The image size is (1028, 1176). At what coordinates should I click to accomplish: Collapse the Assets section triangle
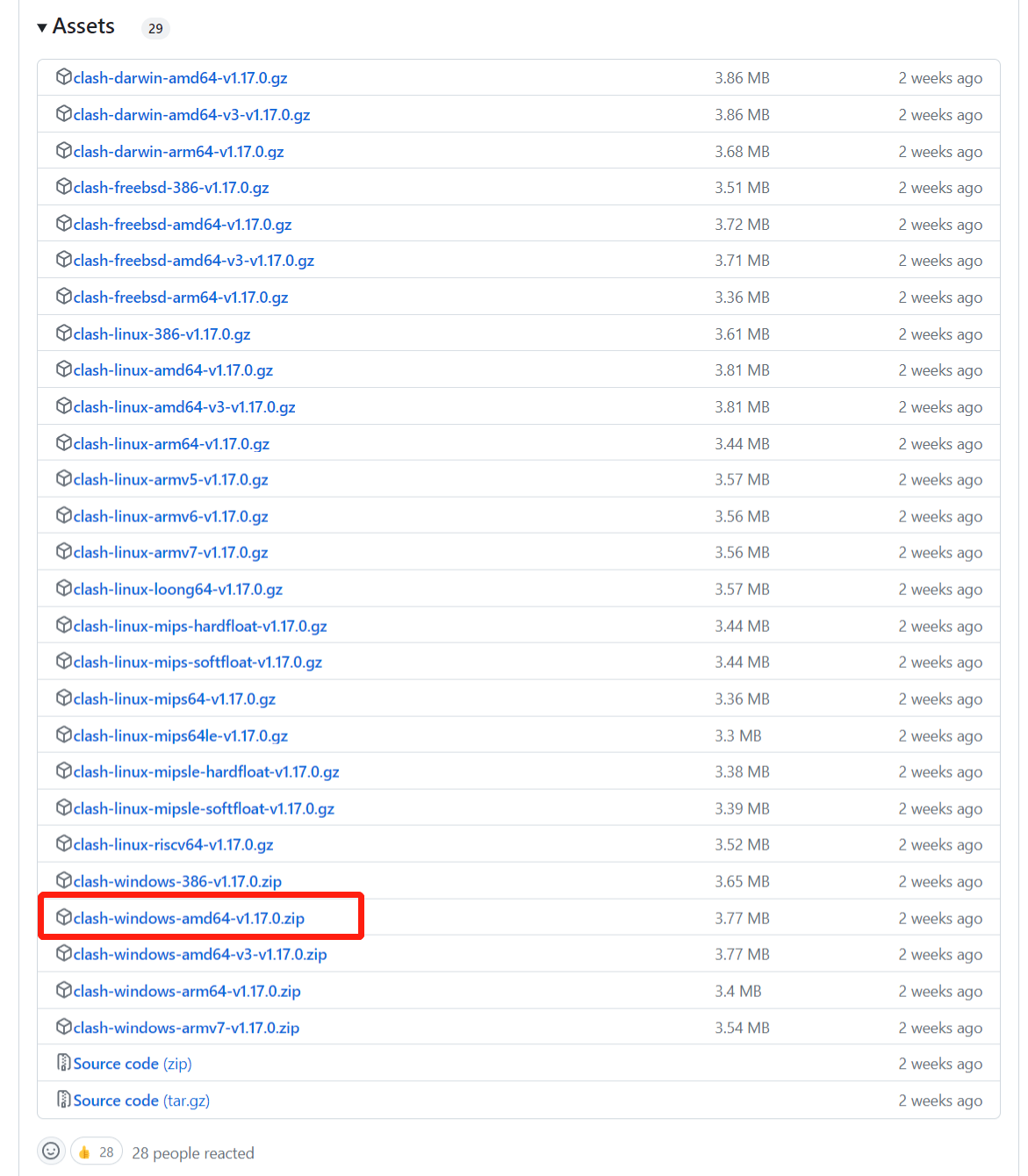(x=42, y=28)
